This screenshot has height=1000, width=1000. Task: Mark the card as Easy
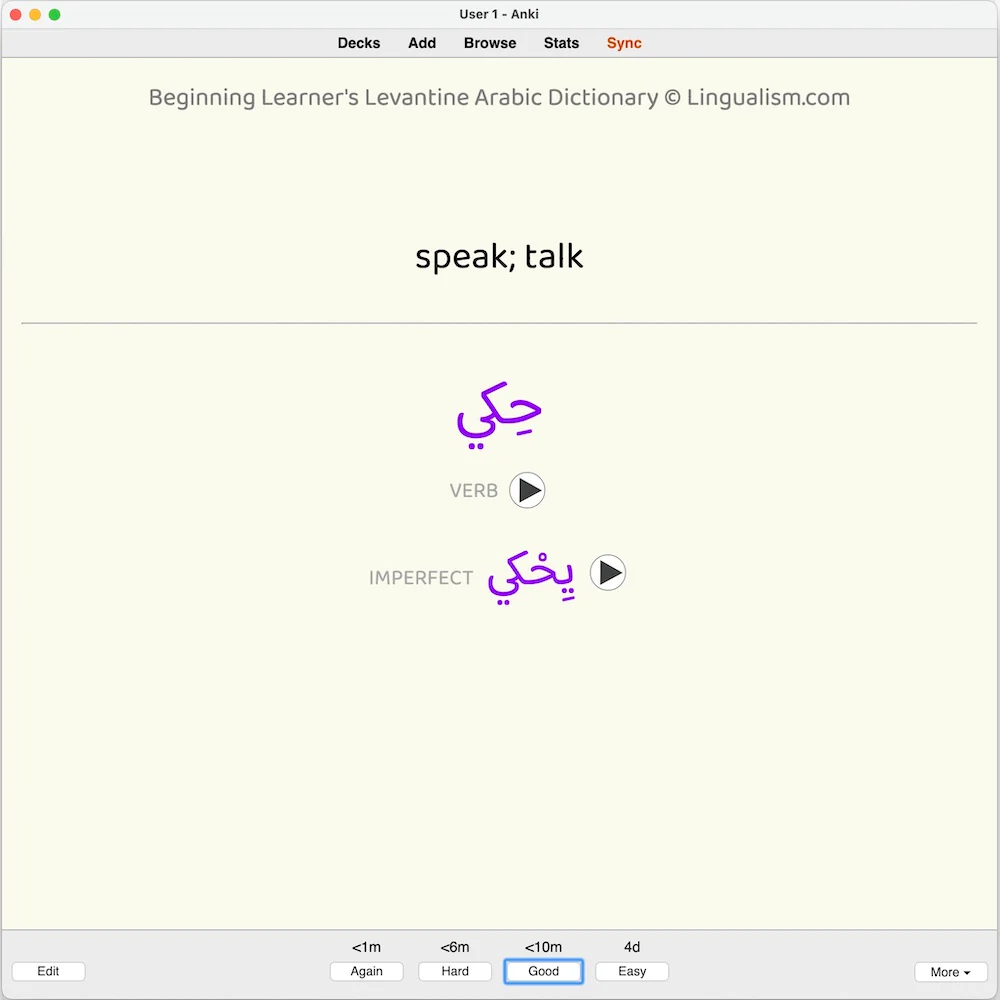(x=632, y=971)
